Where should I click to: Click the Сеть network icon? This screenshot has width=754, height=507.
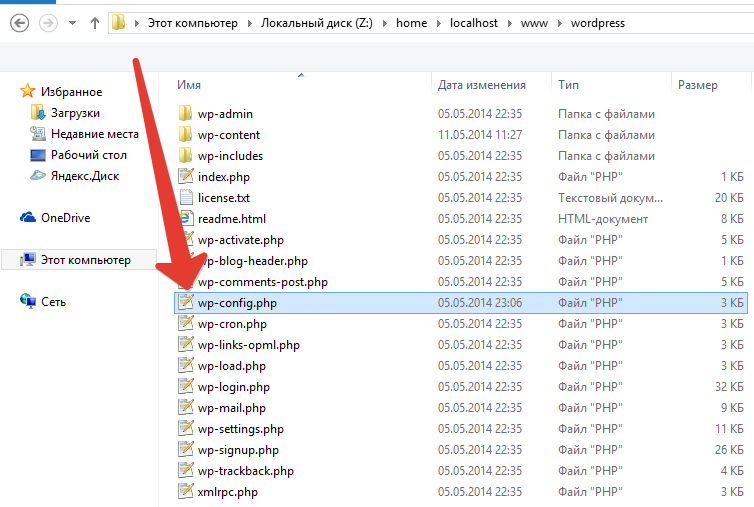tap(28, 301)
